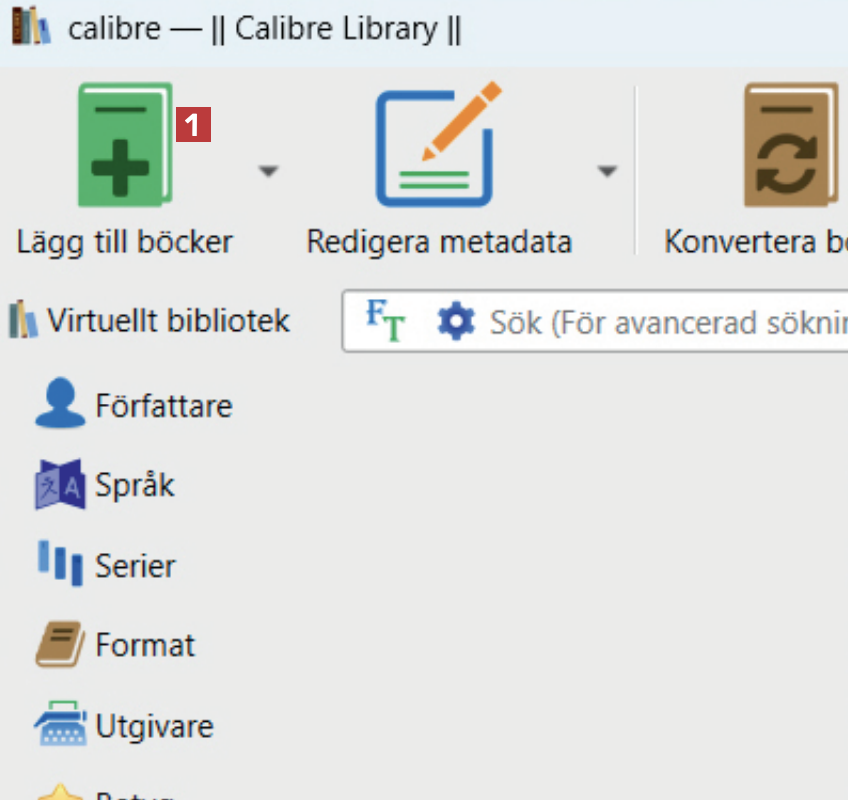Click the red notification badge showing 1
The width and height of the screenshot is (848, 800).
pos(194,124)
